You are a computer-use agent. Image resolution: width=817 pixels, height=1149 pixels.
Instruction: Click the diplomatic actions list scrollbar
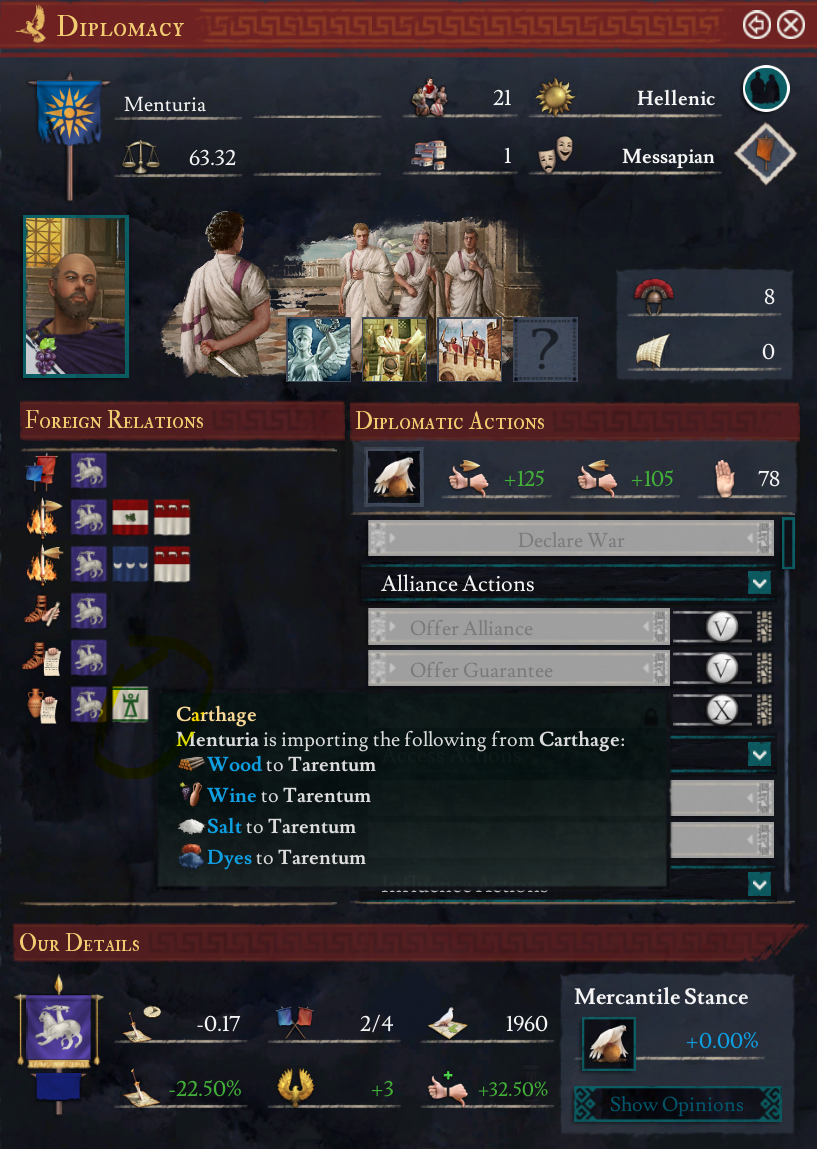point(788,544)
